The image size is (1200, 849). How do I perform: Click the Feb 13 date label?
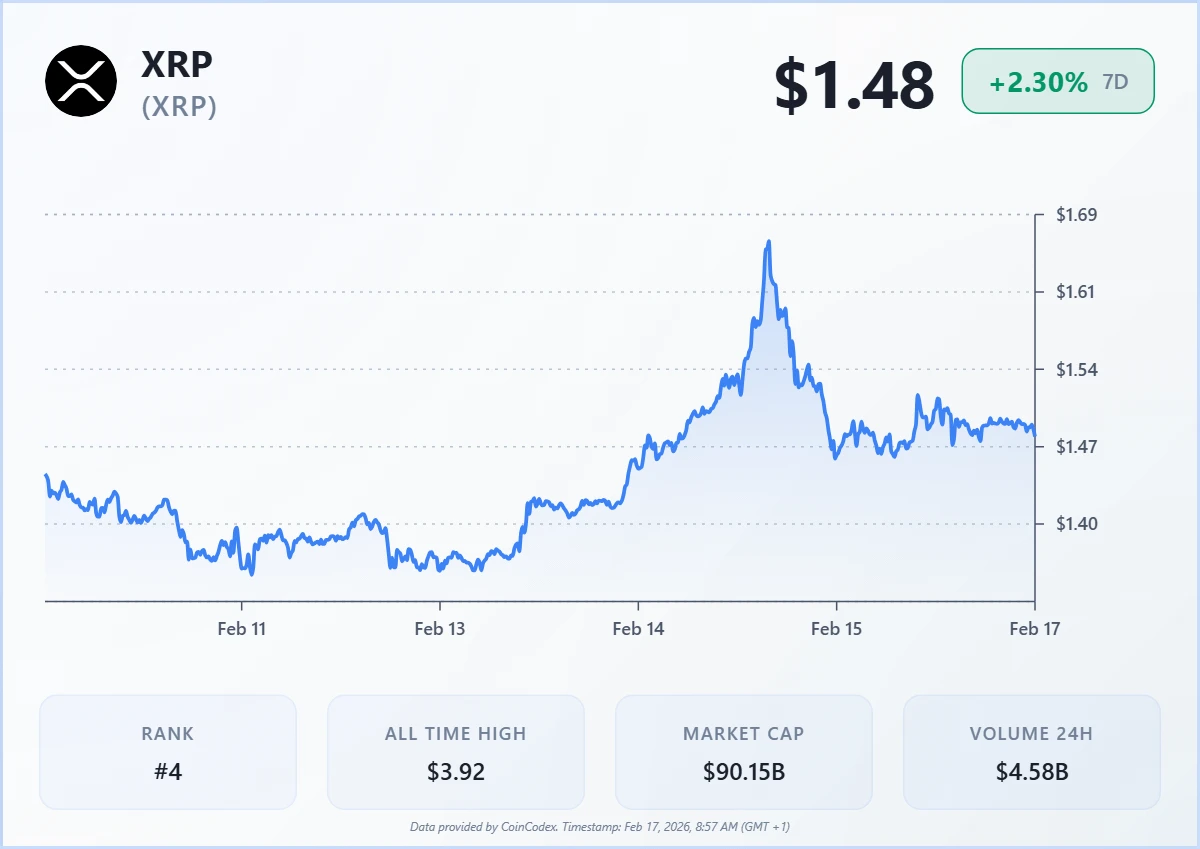point(442,628)
